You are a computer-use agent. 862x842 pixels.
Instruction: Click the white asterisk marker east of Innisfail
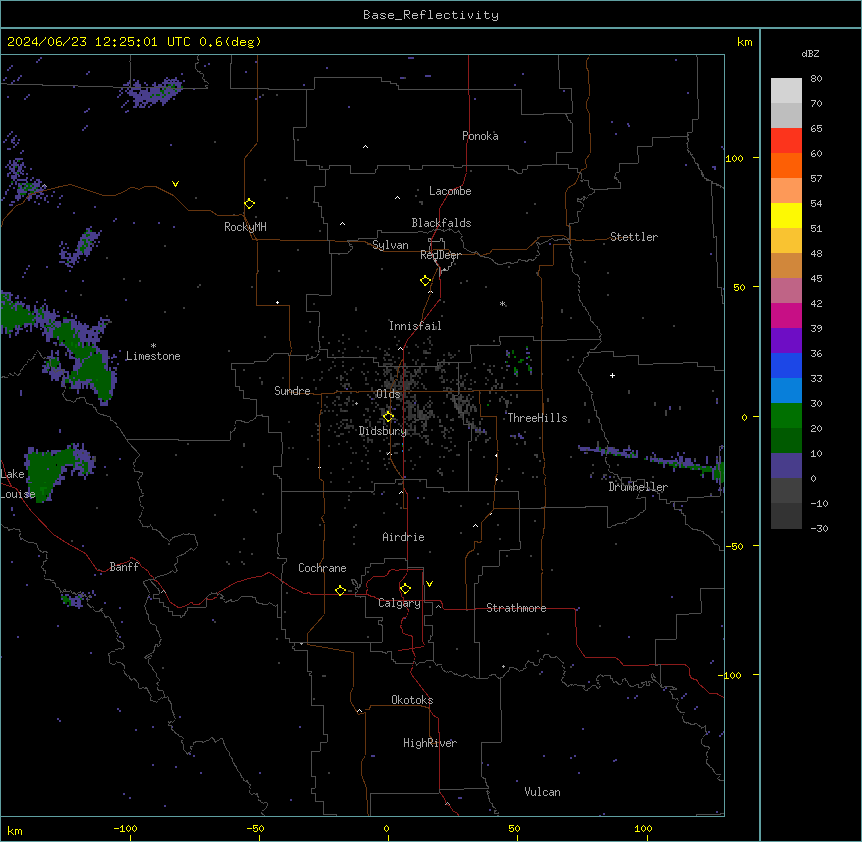click(503, 304)
